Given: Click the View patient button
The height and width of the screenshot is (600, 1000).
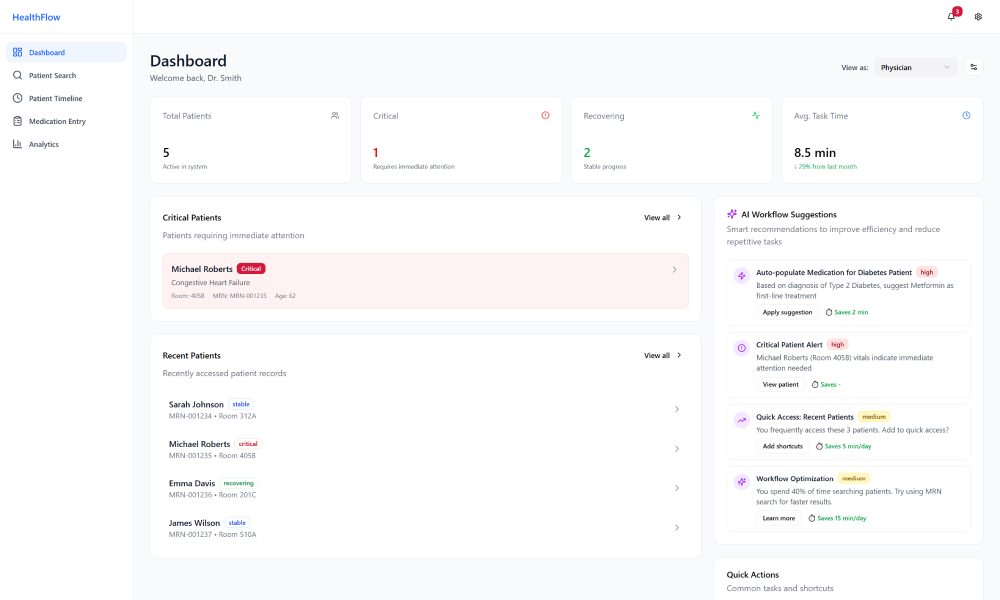Looking at the screenshot, I should coord(780,384).
